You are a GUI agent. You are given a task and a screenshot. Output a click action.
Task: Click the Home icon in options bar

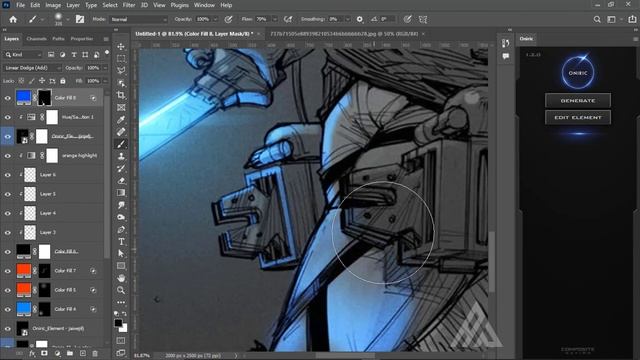(13, 19)
